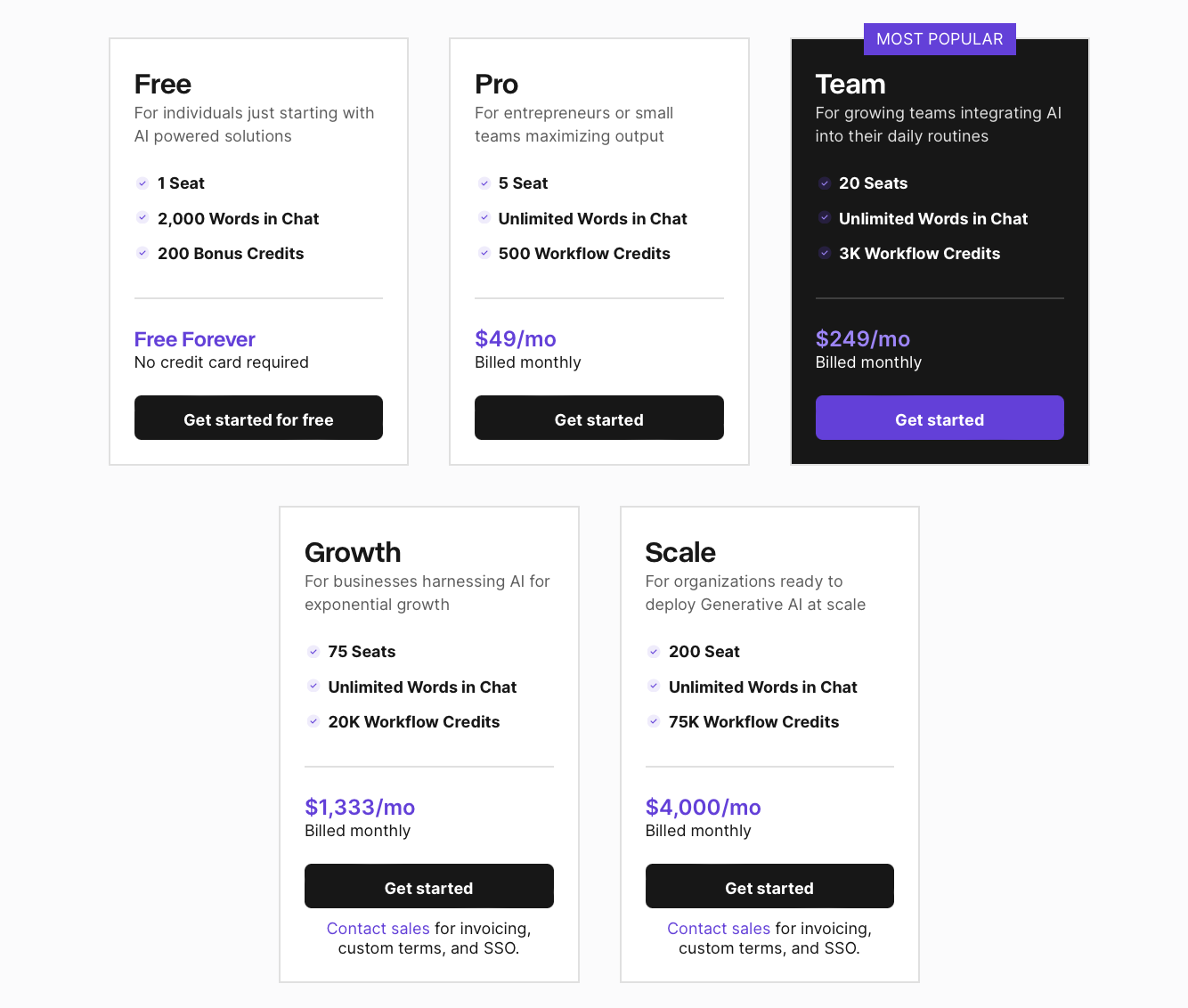Click Get started for free button
This screenshot has height=1008, width=1188.
coord(258,418)
